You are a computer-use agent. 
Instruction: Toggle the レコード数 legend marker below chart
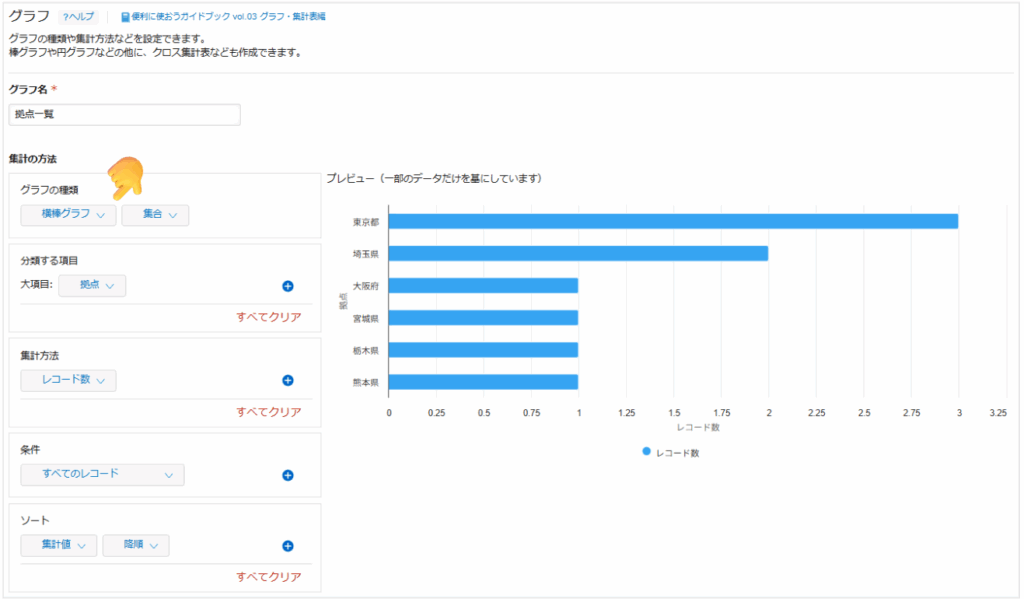coord(646,452)
